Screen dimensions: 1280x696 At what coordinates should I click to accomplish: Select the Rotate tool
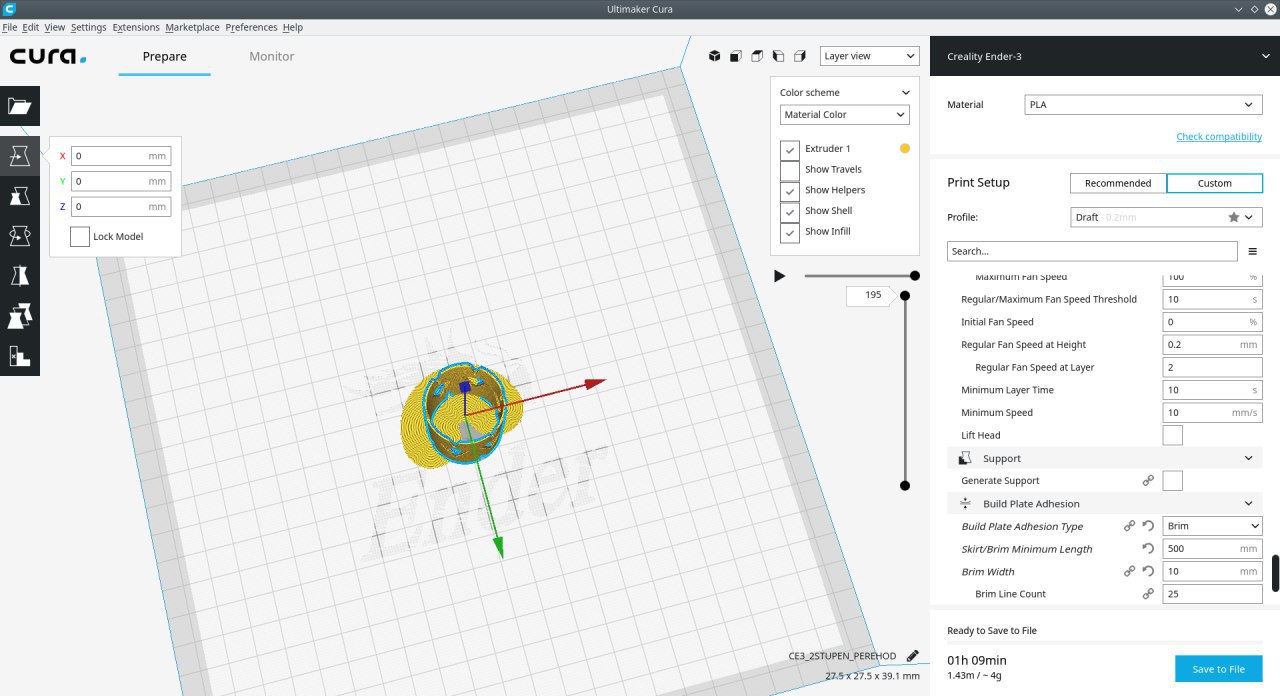pos(19,236)
